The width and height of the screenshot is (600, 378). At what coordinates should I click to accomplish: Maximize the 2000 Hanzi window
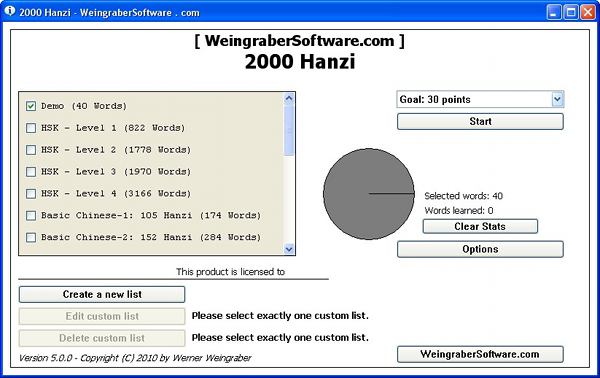pos(571,12)
